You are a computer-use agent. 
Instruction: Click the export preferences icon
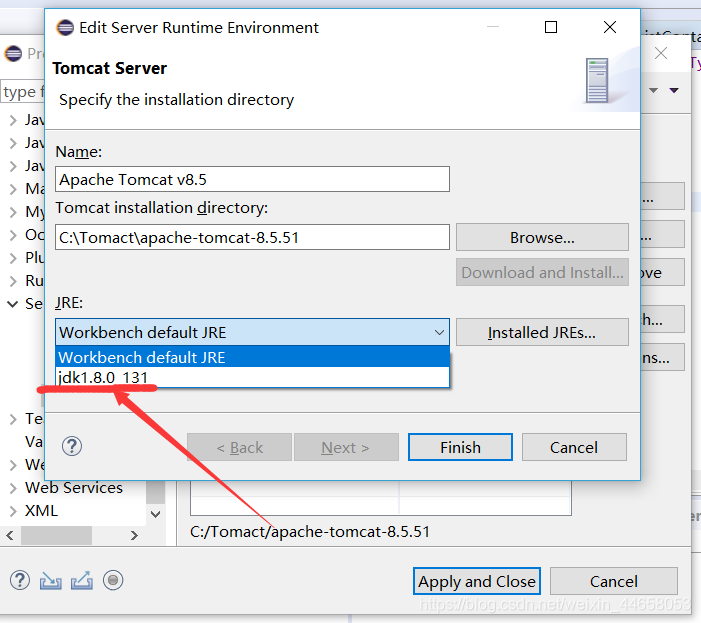tap(82, 581)
